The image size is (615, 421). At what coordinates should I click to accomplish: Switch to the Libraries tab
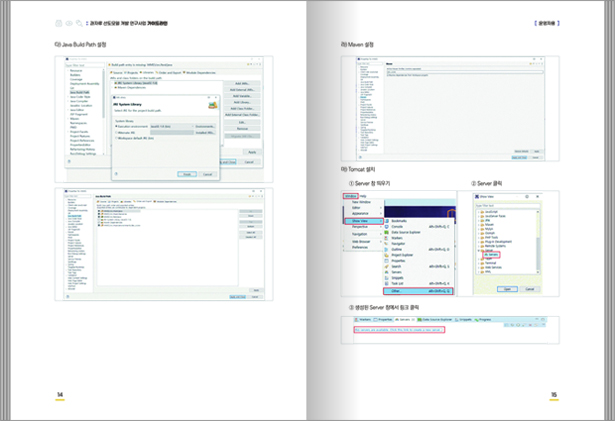(147, 73)
